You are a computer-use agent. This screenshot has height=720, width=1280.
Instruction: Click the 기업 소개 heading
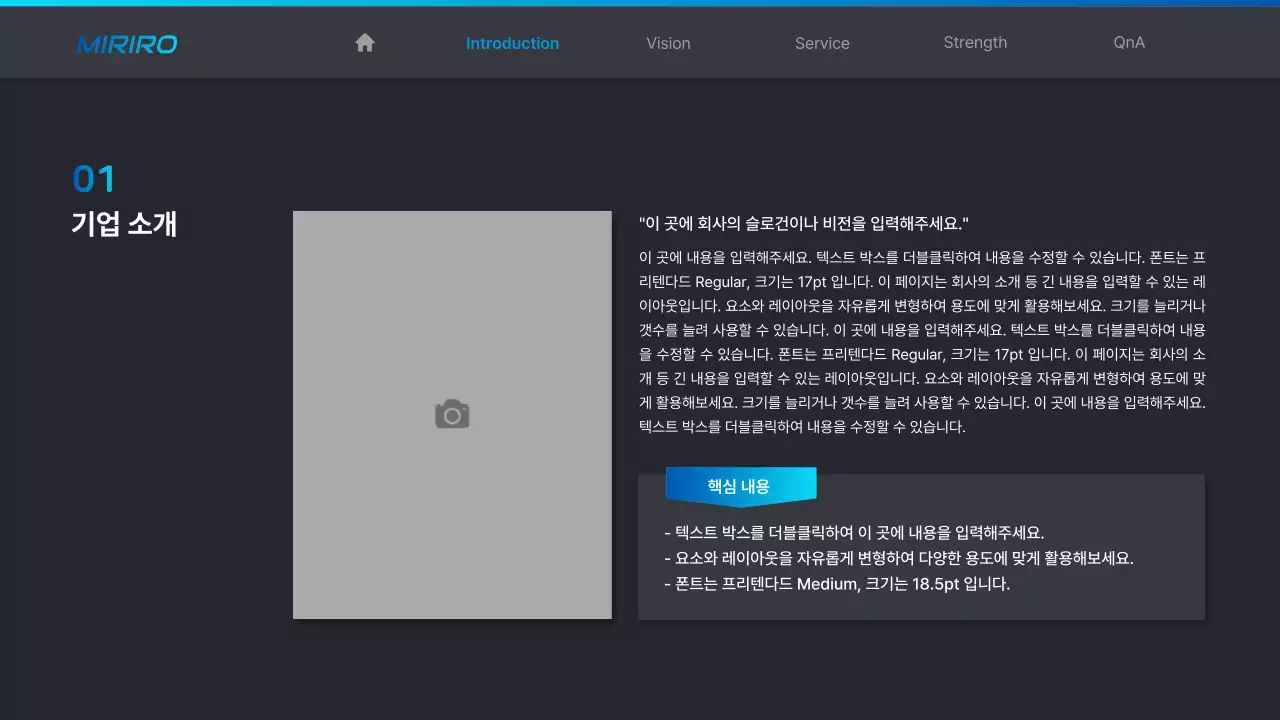tap(125, 224)
